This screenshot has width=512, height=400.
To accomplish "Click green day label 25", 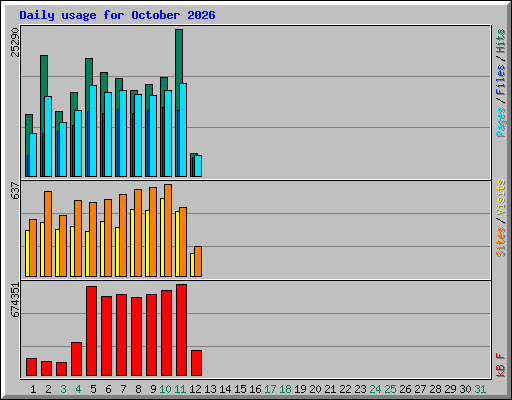I will (x=390, y=389).
